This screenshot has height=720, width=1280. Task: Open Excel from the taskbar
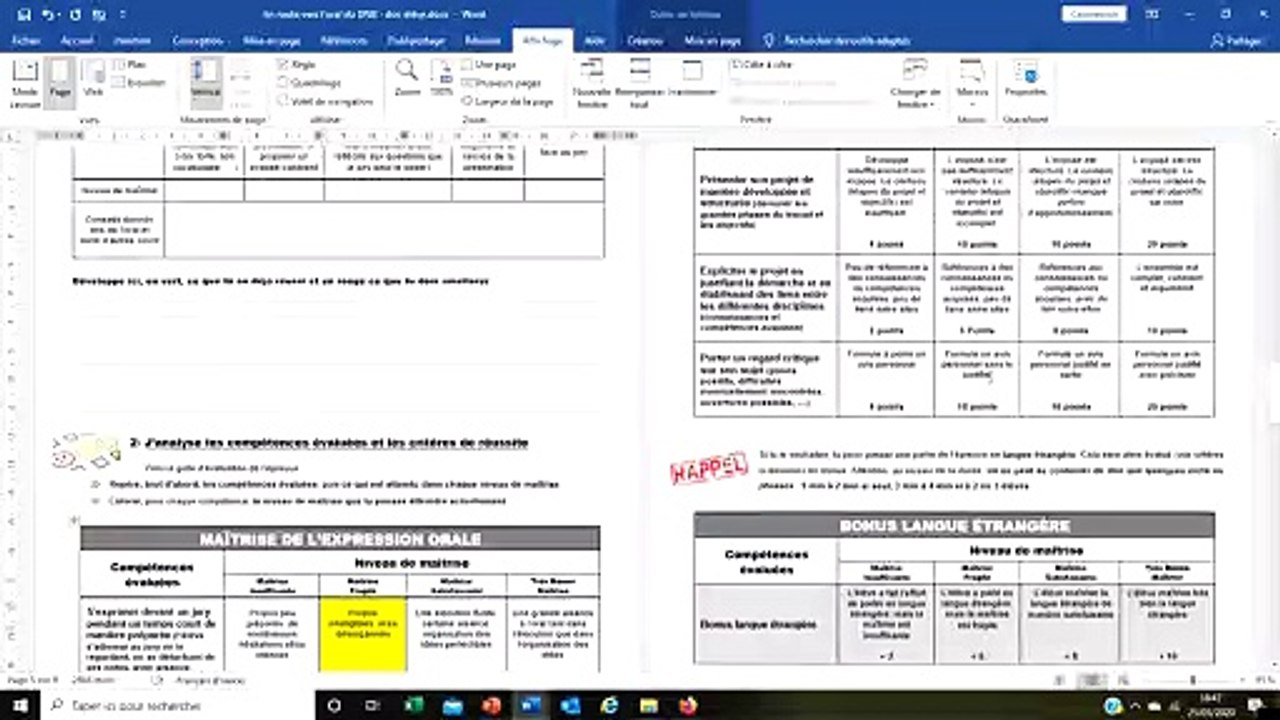(413, 705)
